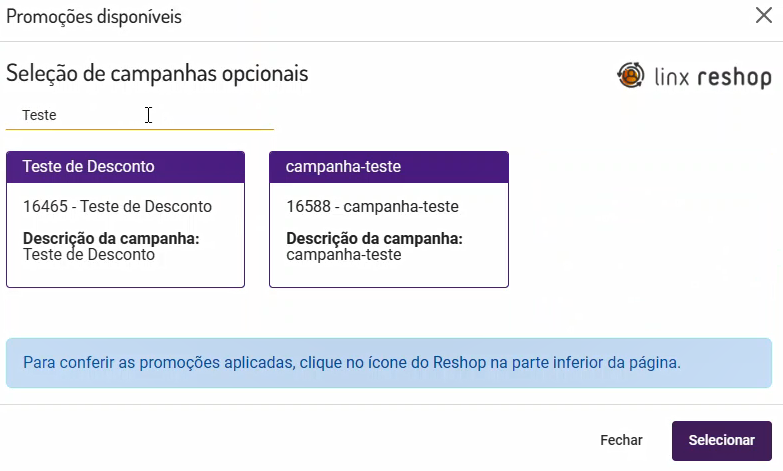
Task: Close the Promoções disponíveis dialog with X
Action: pos(764,15)
